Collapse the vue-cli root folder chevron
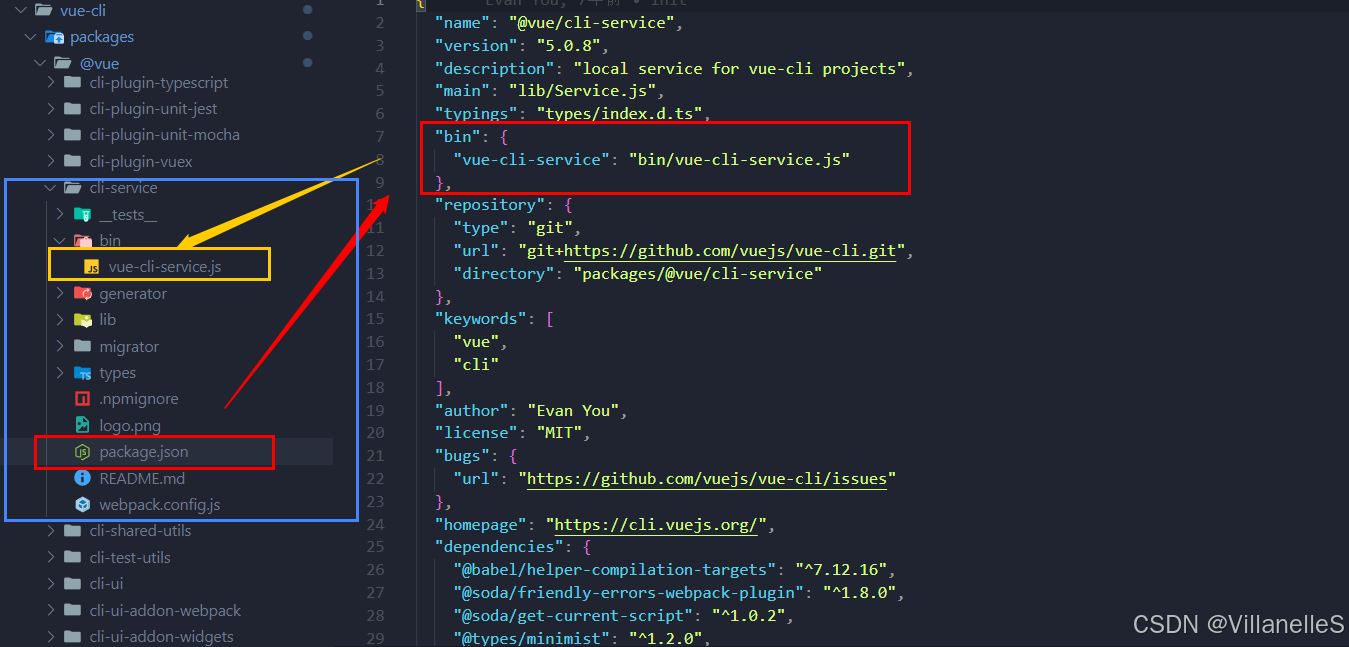This screenshot has width=1349, height=647. coord(21,10)
